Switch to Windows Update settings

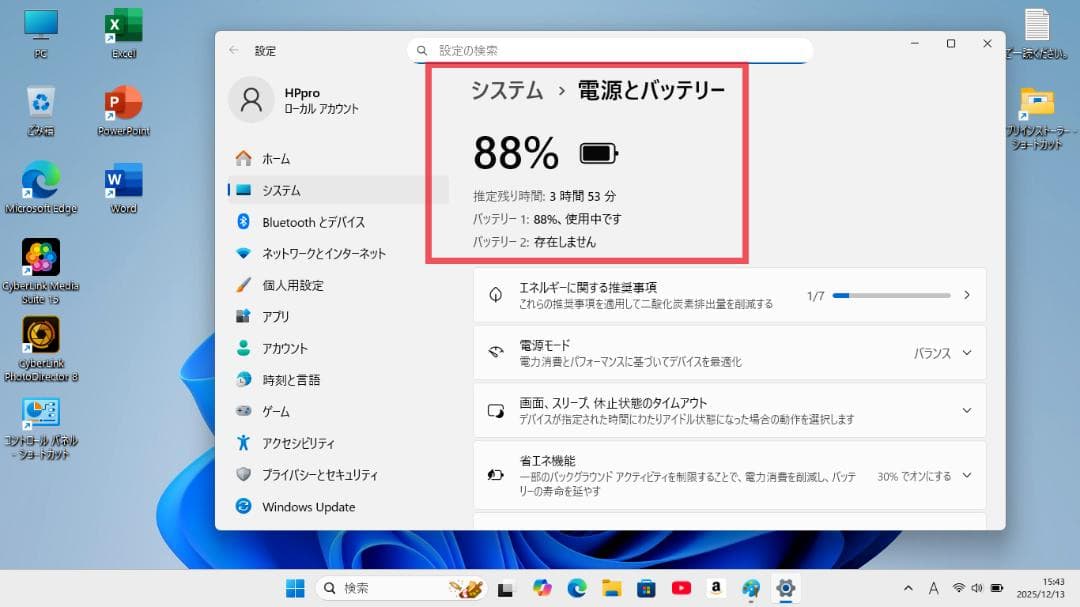coord(310,507)
